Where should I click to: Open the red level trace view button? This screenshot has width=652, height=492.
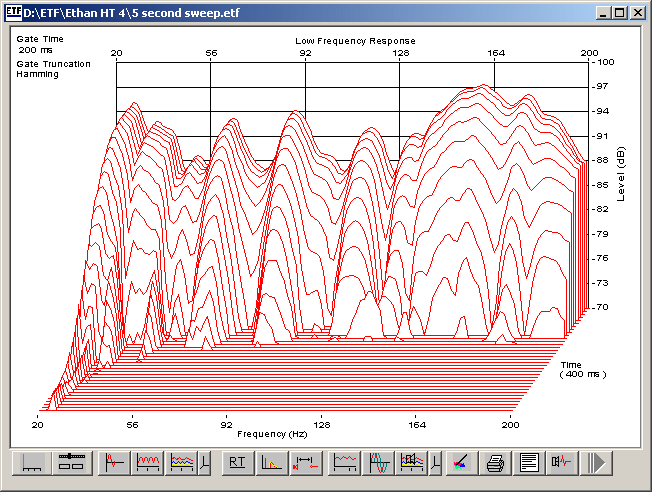click(x=344, y=463)
